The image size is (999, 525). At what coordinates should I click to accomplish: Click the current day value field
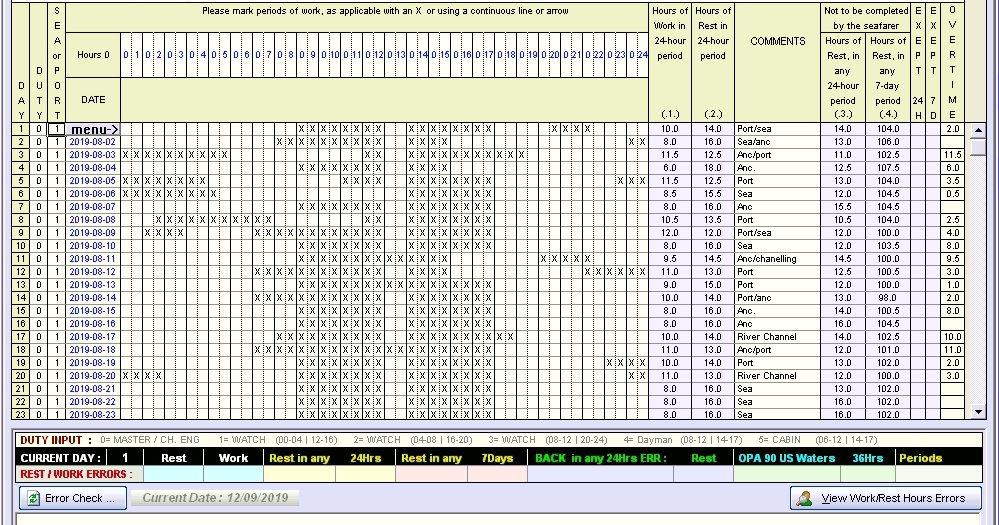coord(125,457)
